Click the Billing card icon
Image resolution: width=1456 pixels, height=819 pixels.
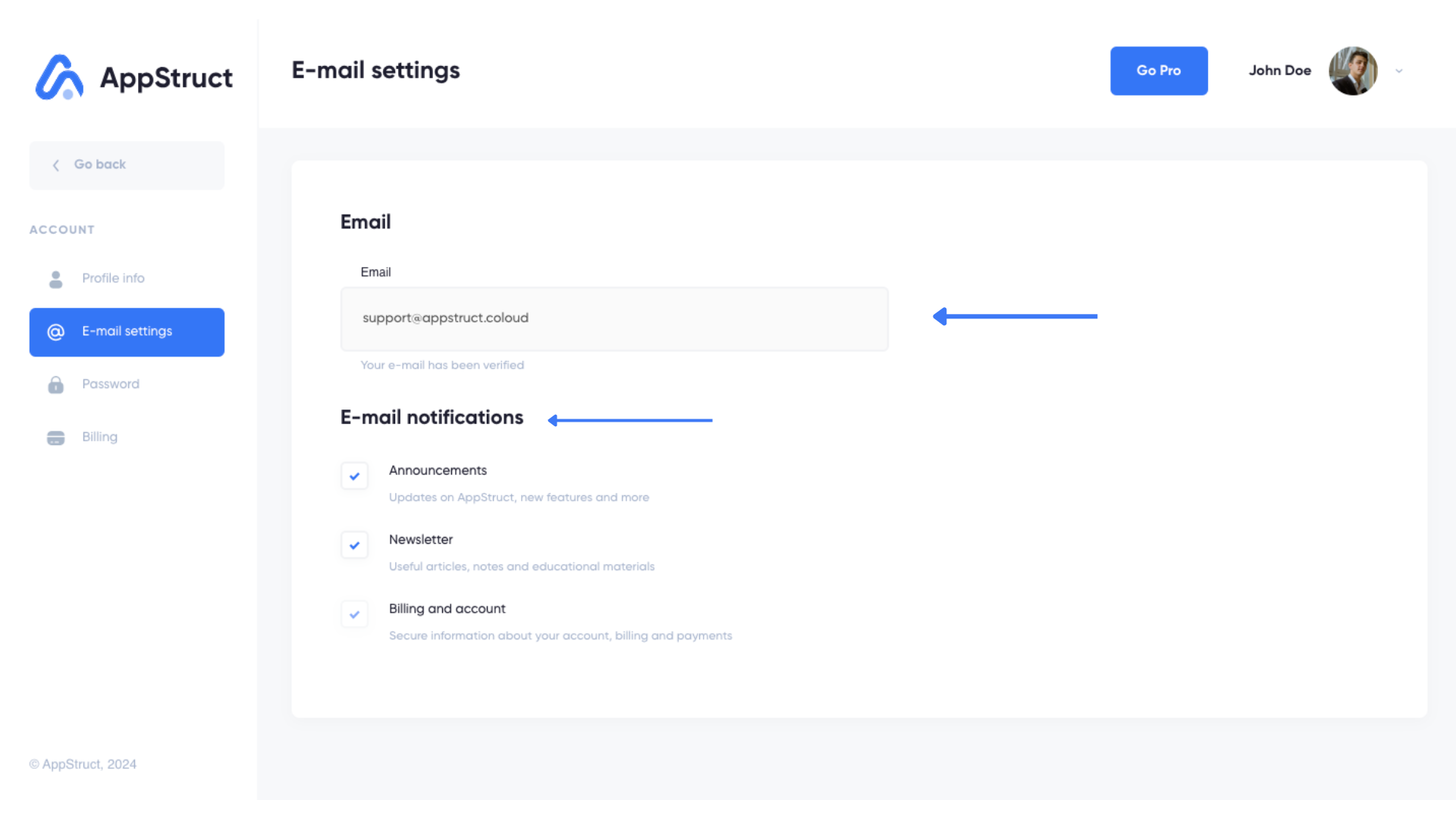pyautogui.click(x=55, y=438)
